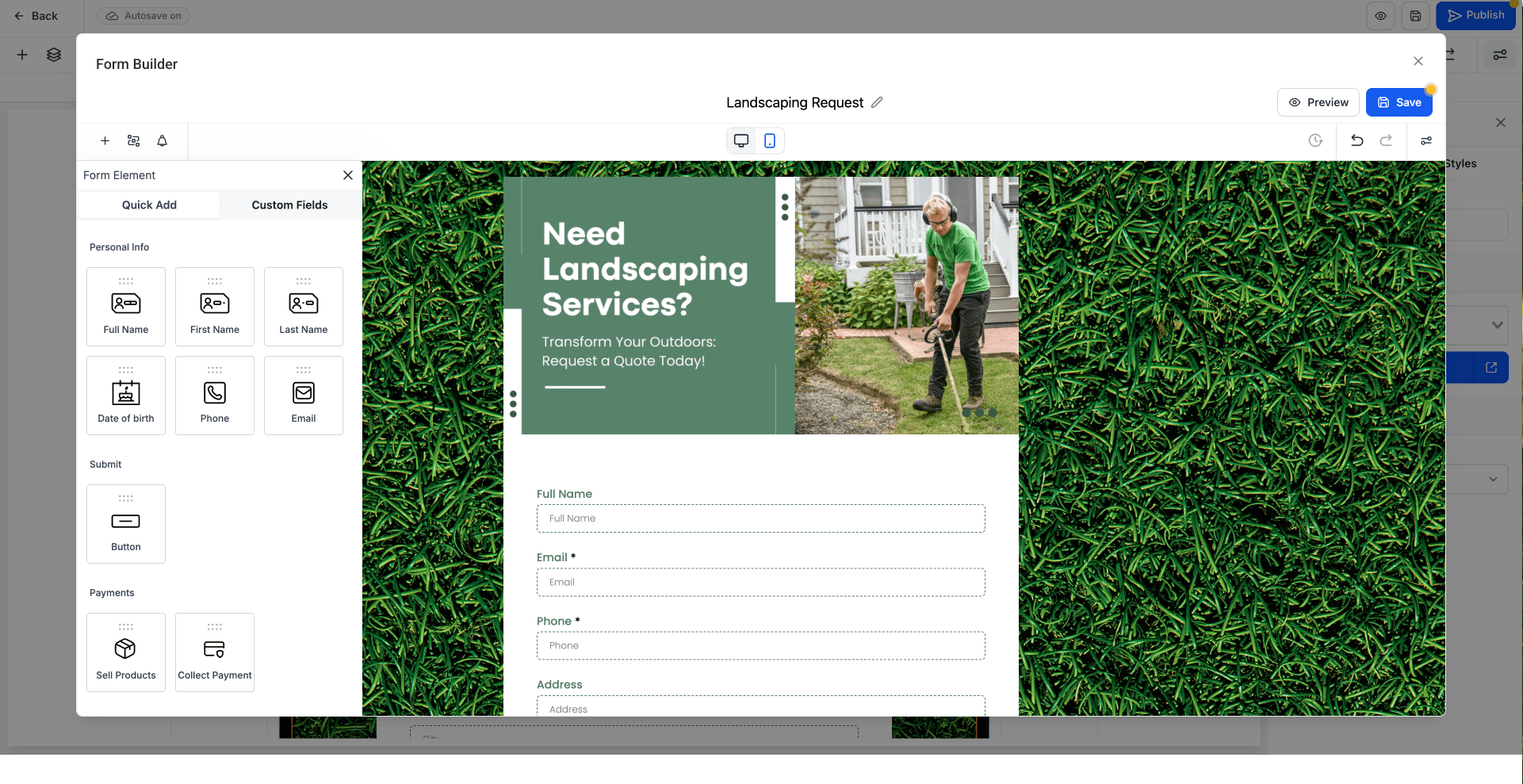Click the Autosave on indicator
The image size is (1523, 784).
tap(143, 16)
